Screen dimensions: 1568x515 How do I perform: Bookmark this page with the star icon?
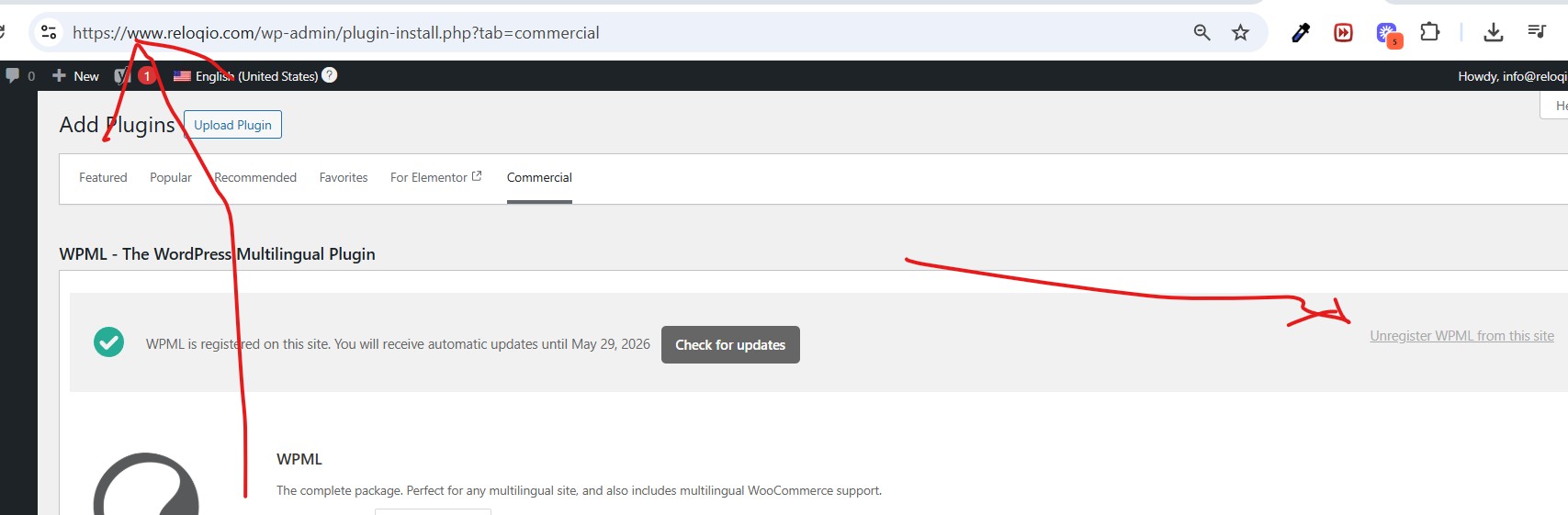(1240, 32)
